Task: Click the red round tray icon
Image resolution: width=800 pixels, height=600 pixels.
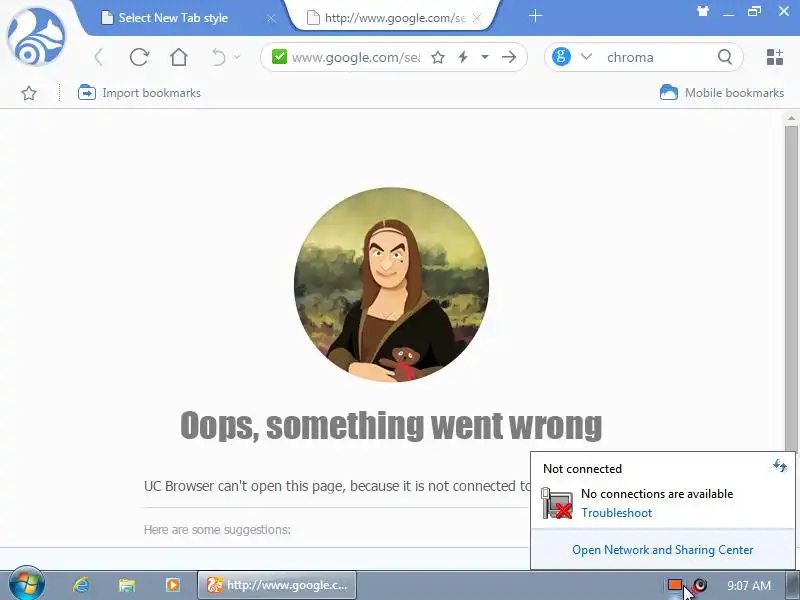Action: (700, 584)
